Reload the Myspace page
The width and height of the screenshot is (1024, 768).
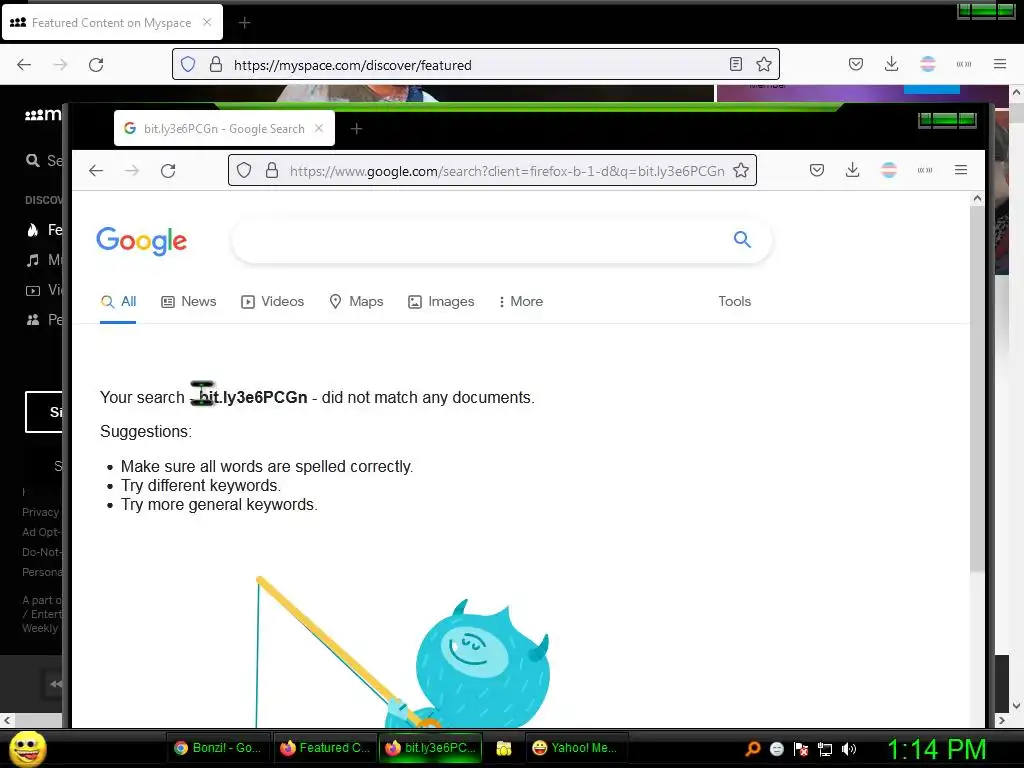tap(96, 64)
